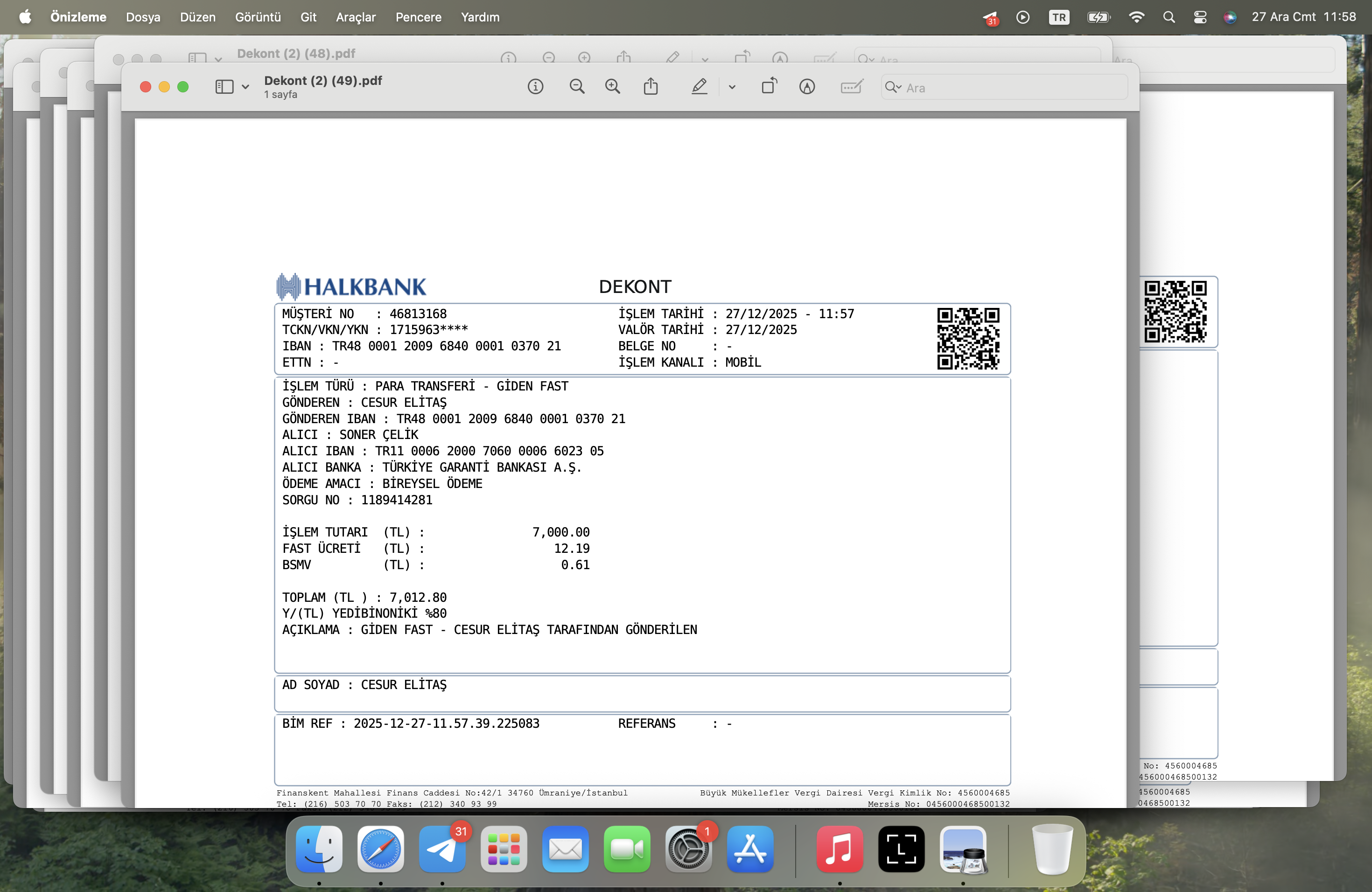The width and height of the screenshot is (1372, 892).
Task: Open the form filling toolbar icon
Action: pyautogui.click(x=852, y=87)
